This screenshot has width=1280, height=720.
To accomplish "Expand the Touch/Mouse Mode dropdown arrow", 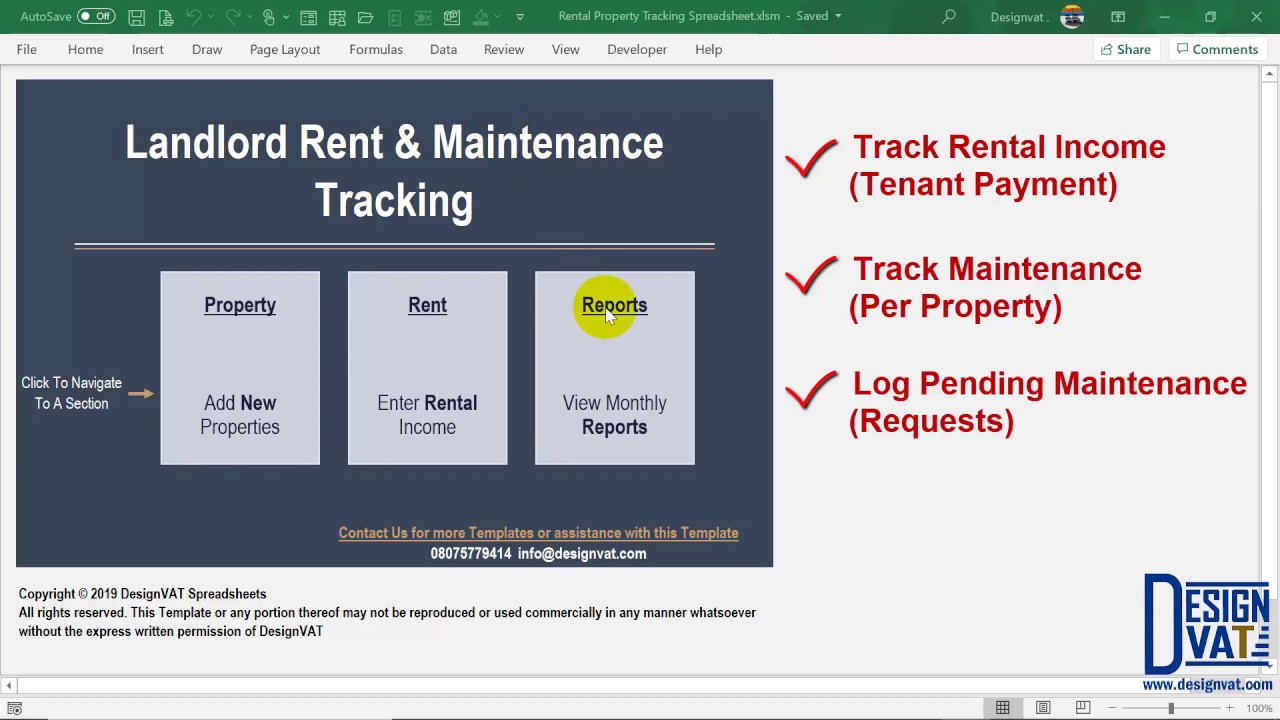I will [287, 17].
